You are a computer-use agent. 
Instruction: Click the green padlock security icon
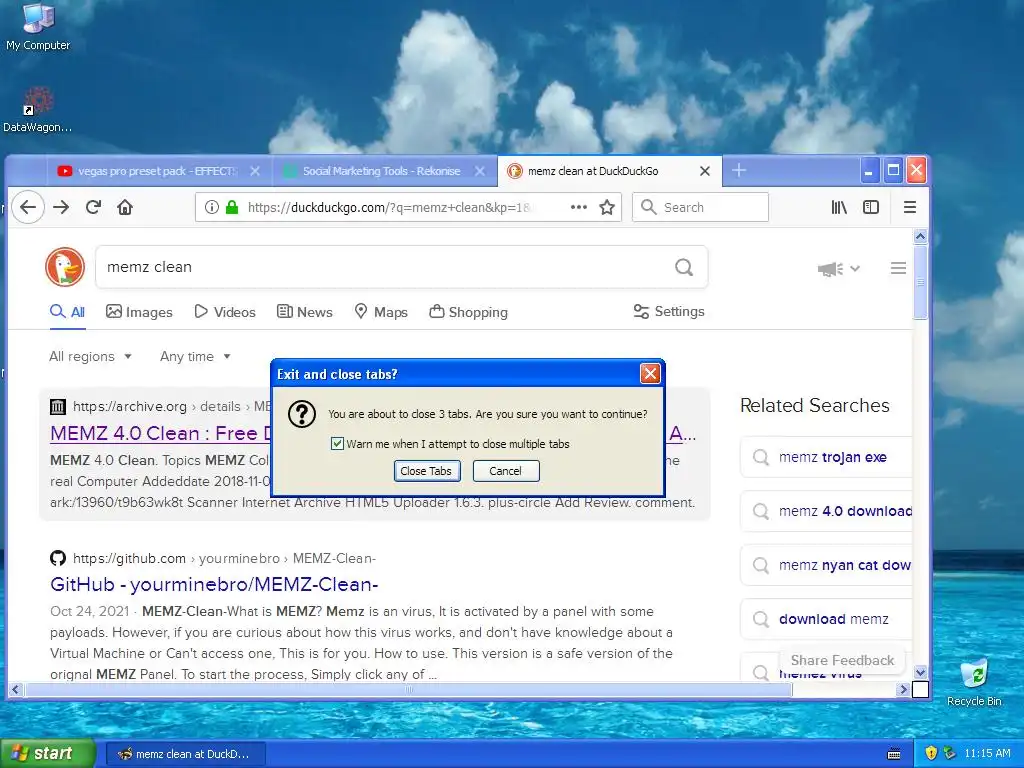click(x=232, y=208)
